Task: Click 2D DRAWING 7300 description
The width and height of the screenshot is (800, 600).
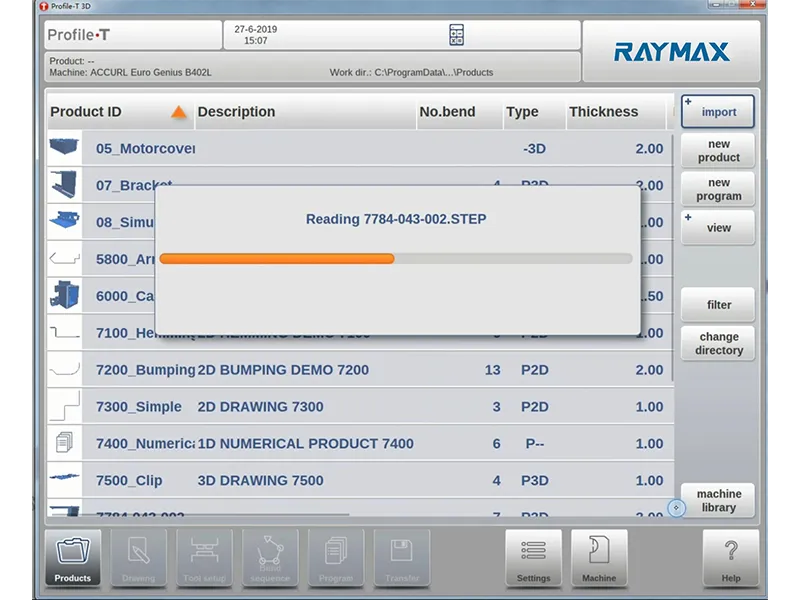Action: point(260,407)
